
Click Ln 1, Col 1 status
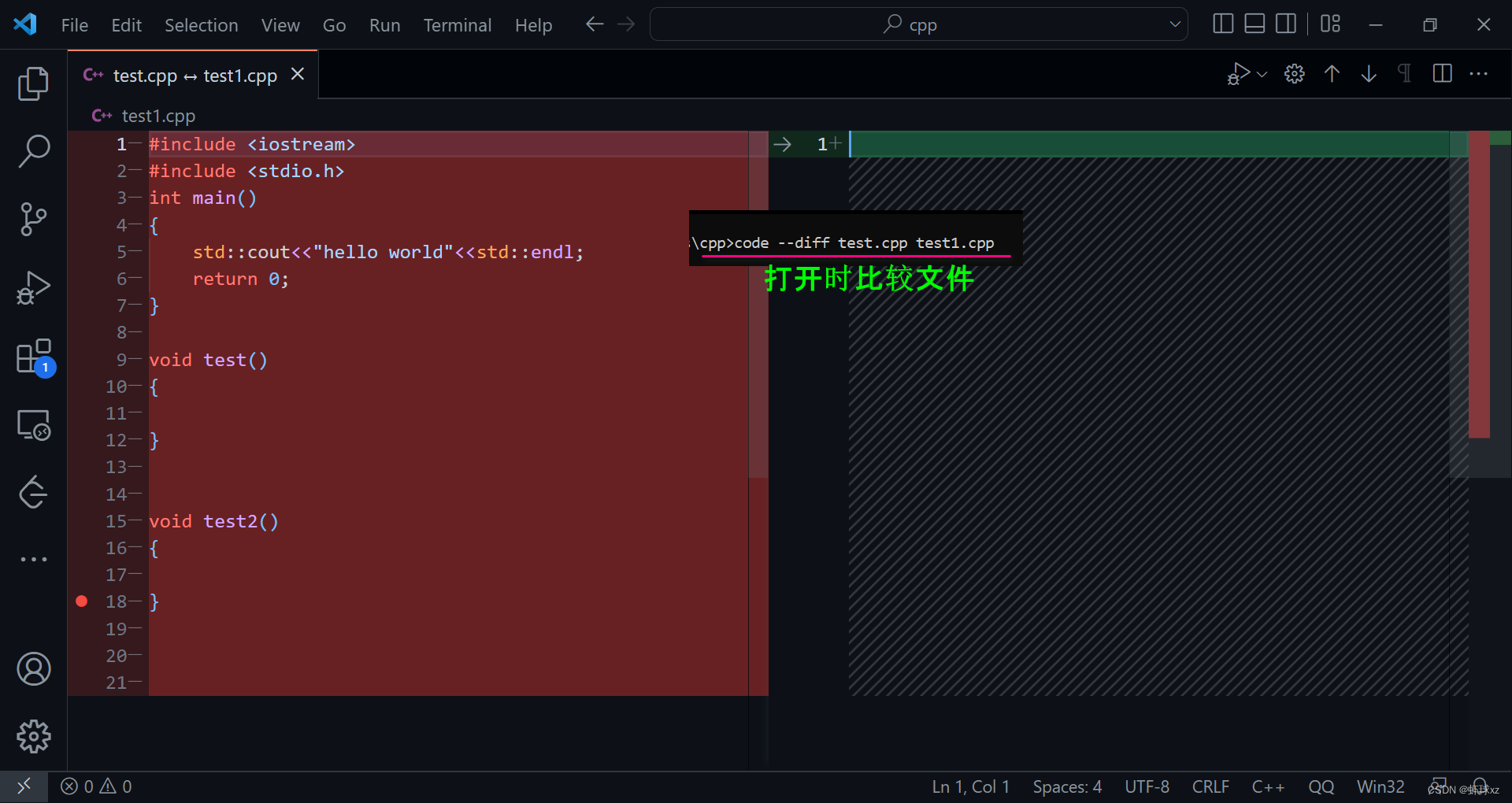(970, 786)
